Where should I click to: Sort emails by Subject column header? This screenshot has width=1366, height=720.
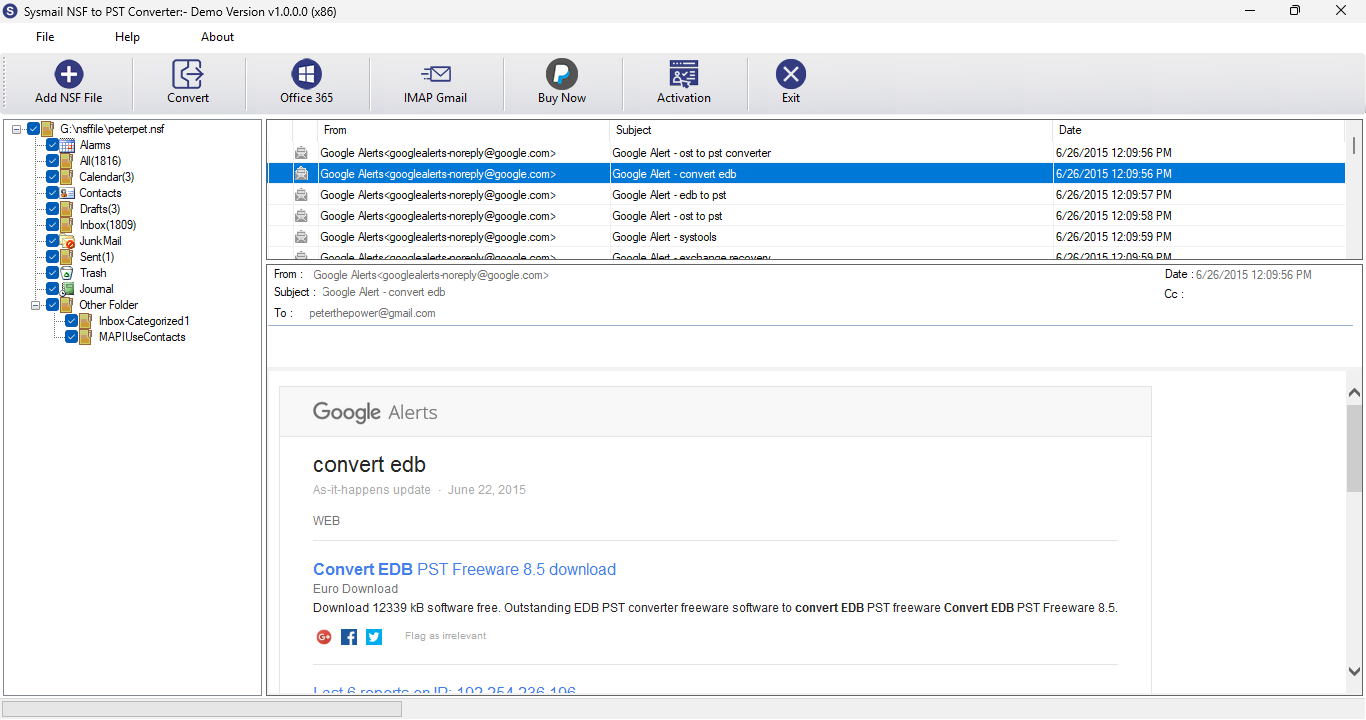pyautogui.click(x=831, y=130)
